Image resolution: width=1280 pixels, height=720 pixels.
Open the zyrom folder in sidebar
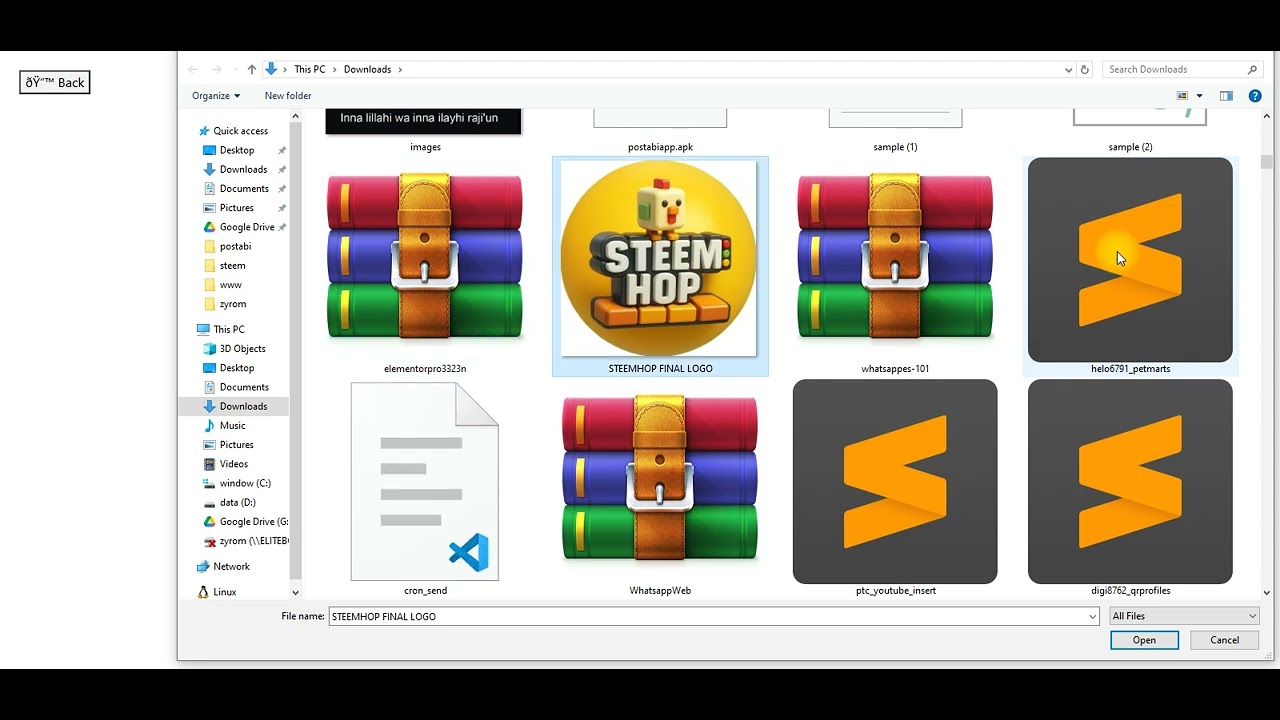click(232, 304)
